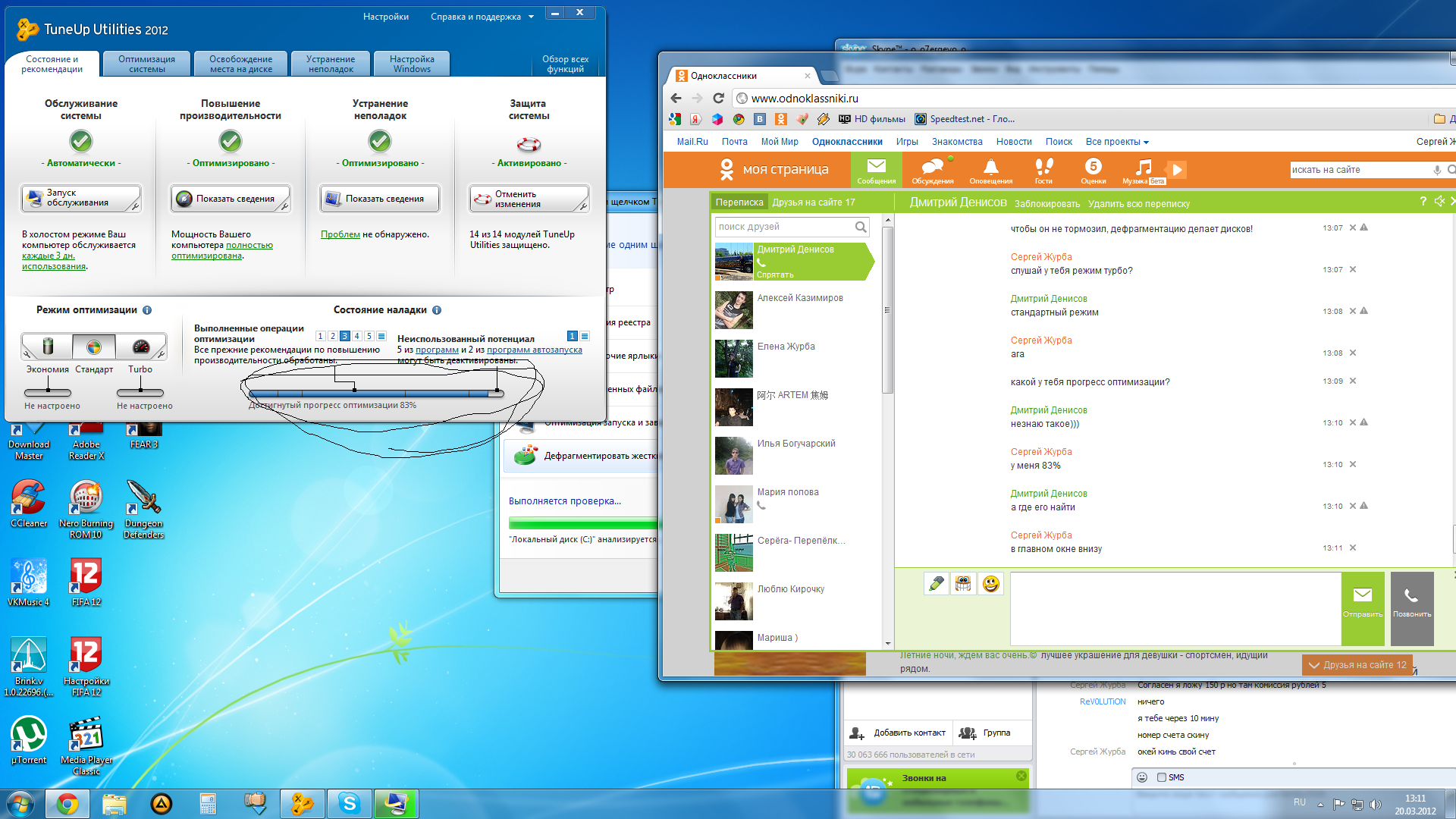Open Обсуждения discussions icon
The width and height of the screenshot is (1456, 819).
tap(933, 171)
